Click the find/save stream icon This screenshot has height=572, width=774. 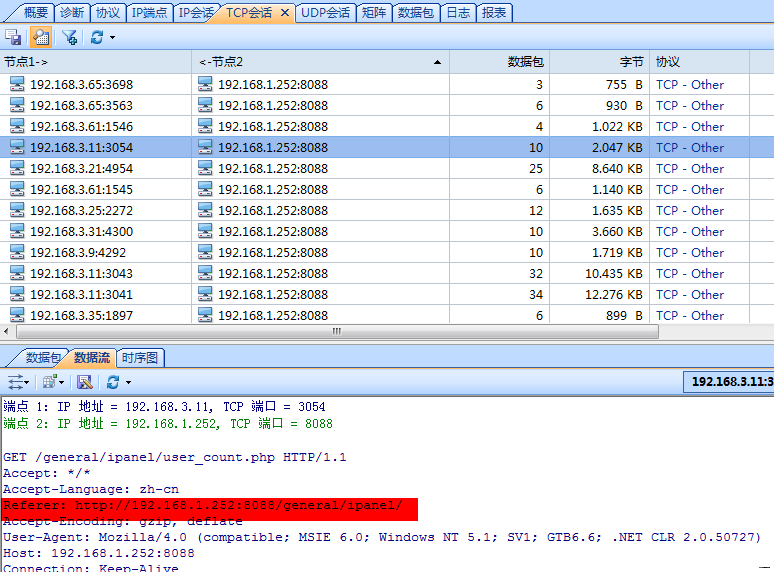pyautogui.click(x=84, y=382)
